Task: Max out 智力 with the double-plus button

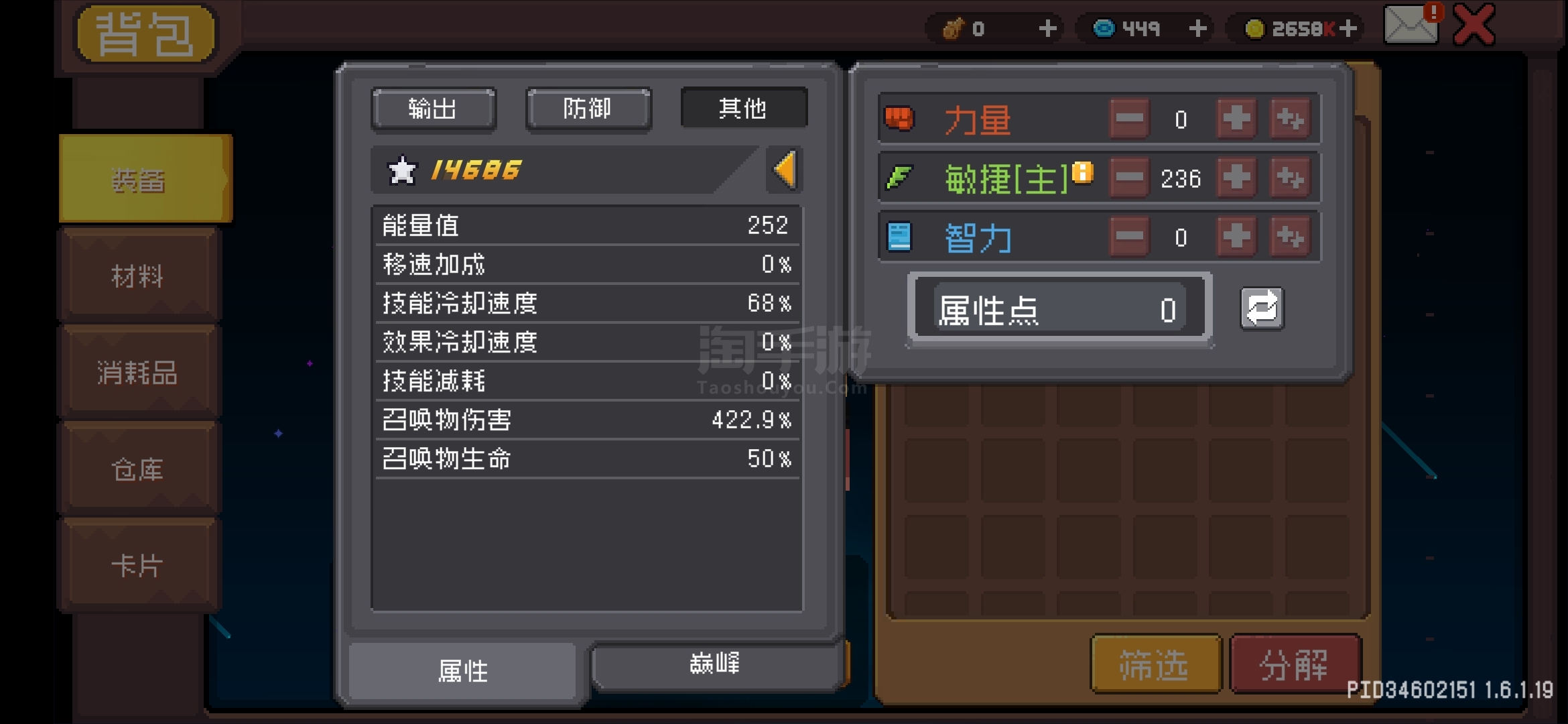Action: [x=1290, y=237]
